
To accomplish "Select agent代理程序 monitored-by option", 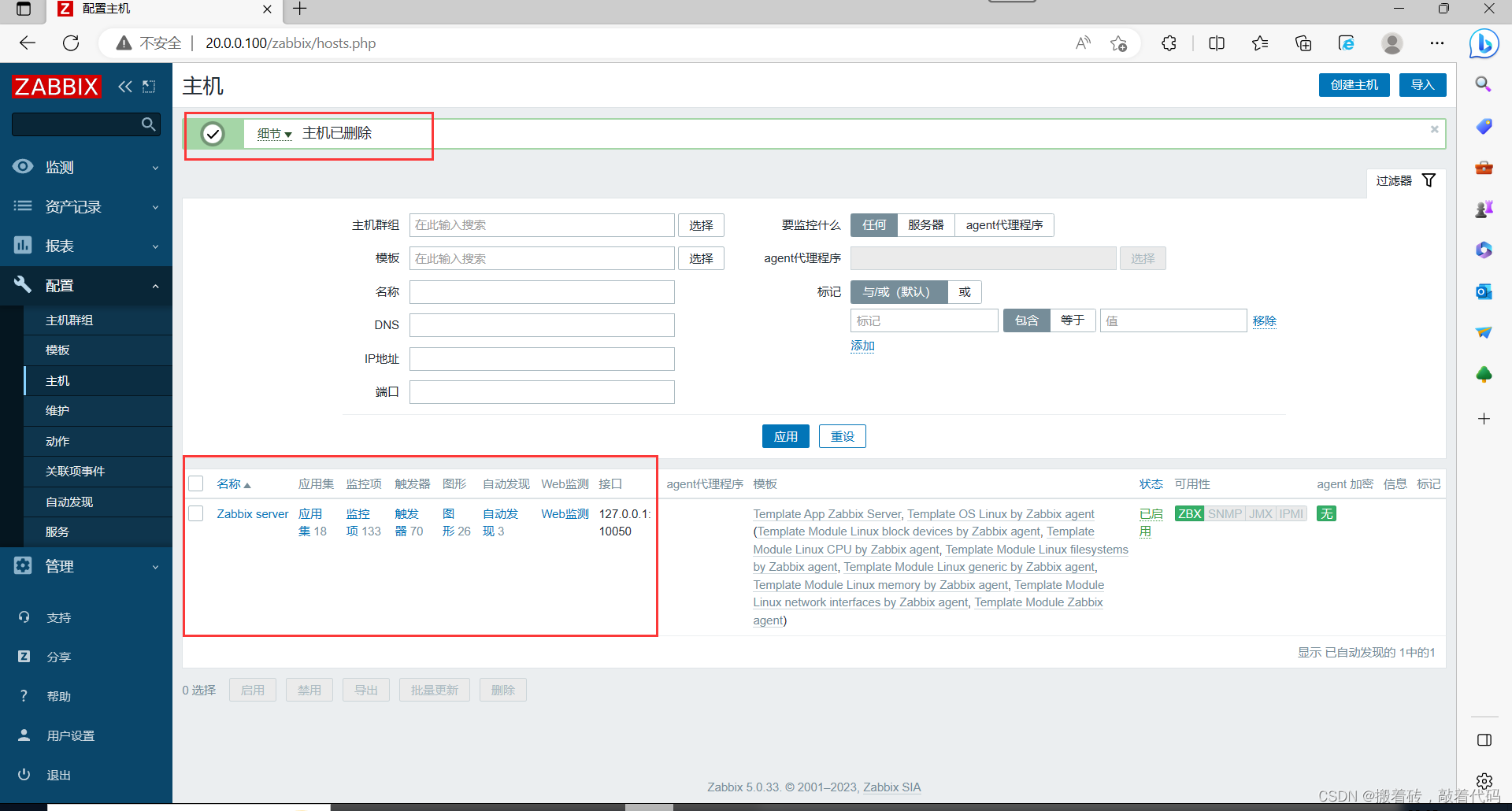I will [1004, 225].
